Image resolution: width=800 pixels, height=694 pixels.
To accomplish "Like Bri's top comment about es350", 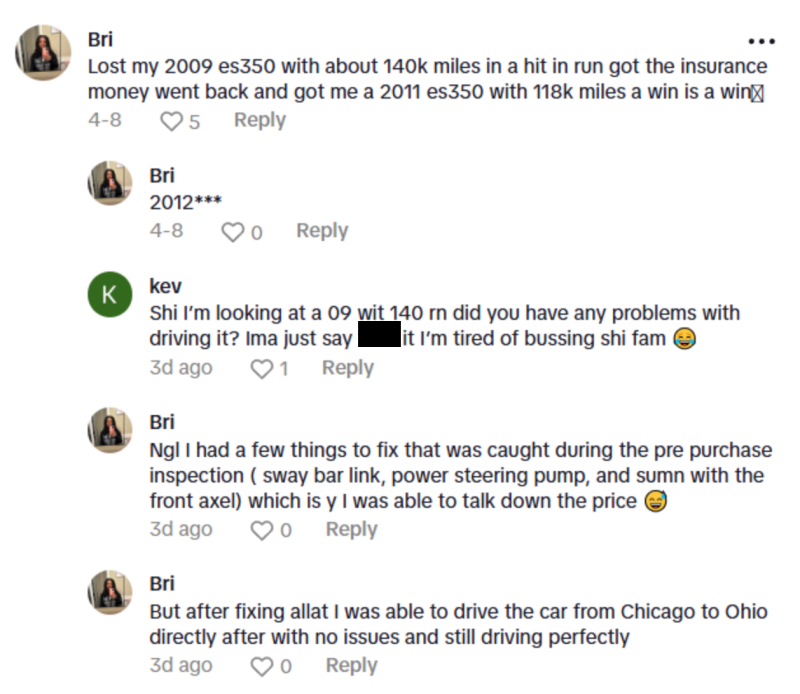I will 173,121.
